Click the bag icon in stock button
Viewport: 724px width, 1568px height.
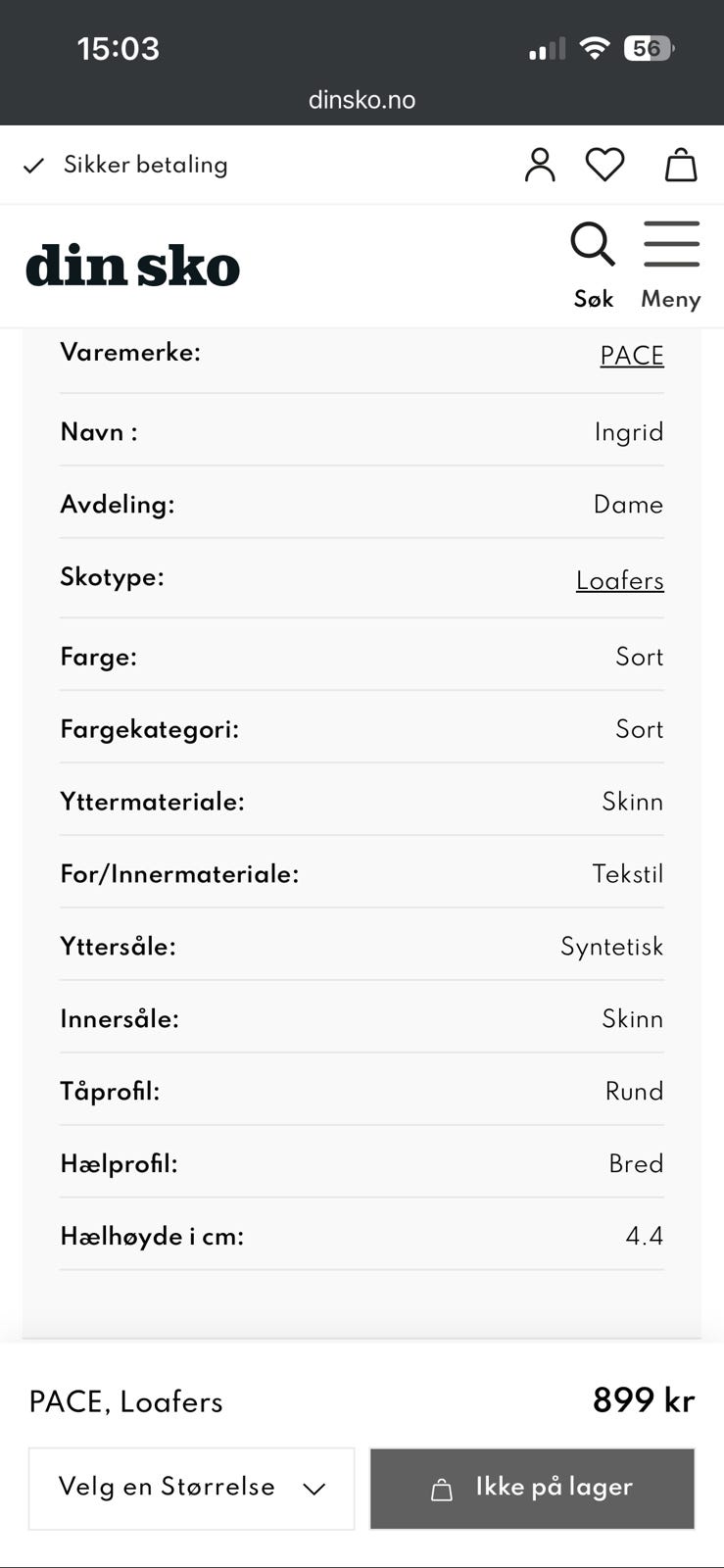click(442, 1490)
